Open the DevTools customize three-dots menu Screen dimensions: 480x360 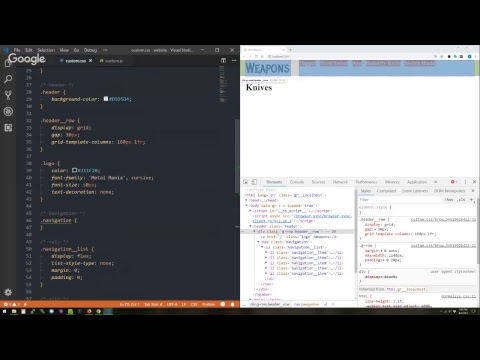(465, 182)
